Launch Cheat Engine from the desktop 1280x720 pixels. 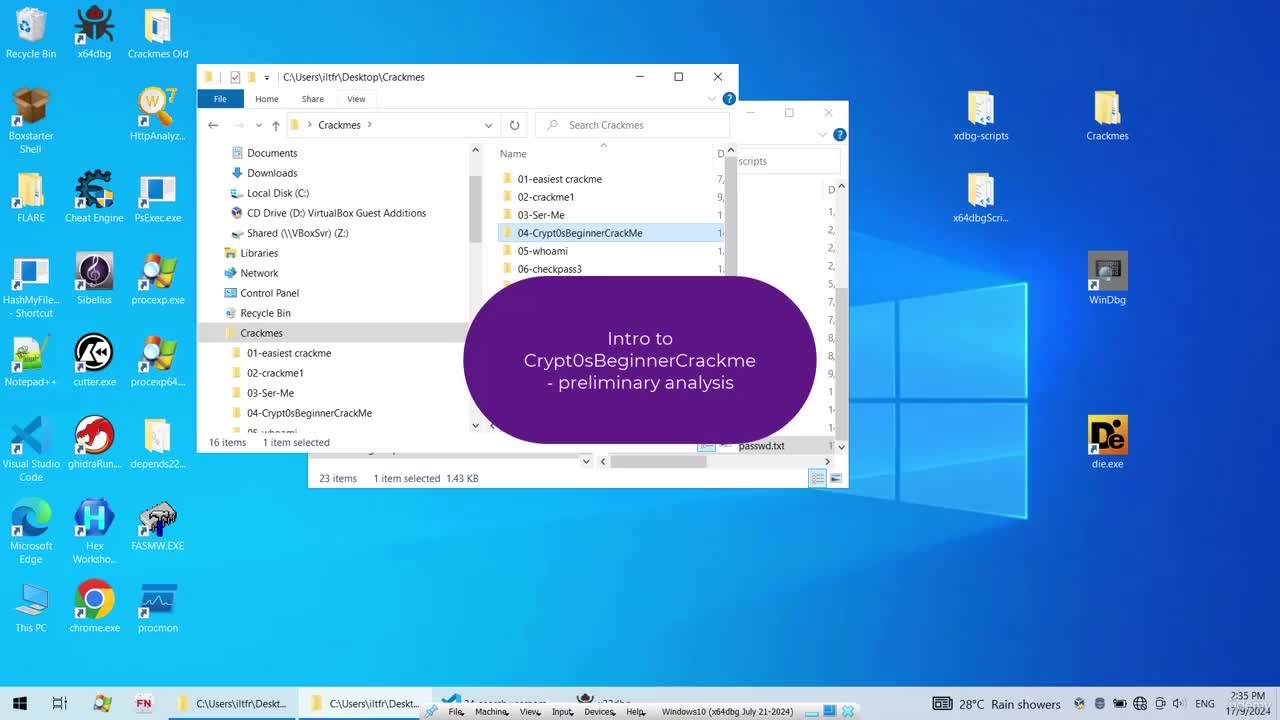point(94,197)
